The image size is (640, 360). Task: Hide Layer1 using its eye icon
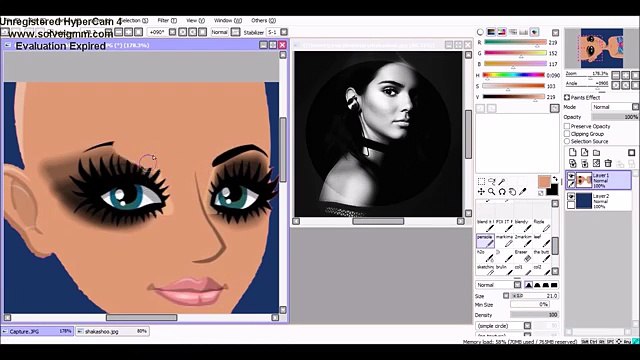pyautogui.click(x=571, y=176)
